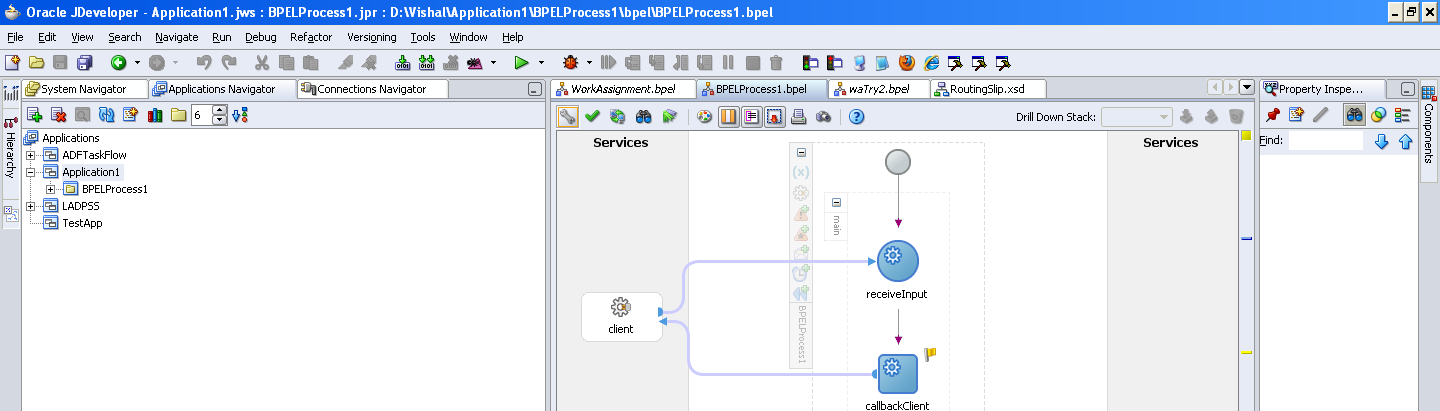Viewport: 1440px width, 411px height.
Task: Click the Refresh icon in navigator toolbar
Action: tap(106, 115)
